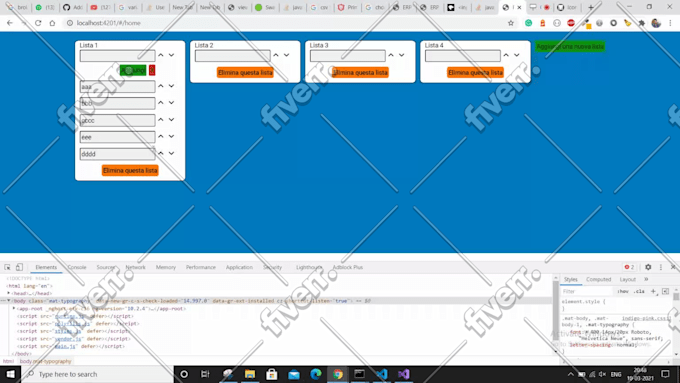Switch to Visual Studio Code on the taskbar
The width and height of the screenshot is (680, 383).
pos(382,374)
